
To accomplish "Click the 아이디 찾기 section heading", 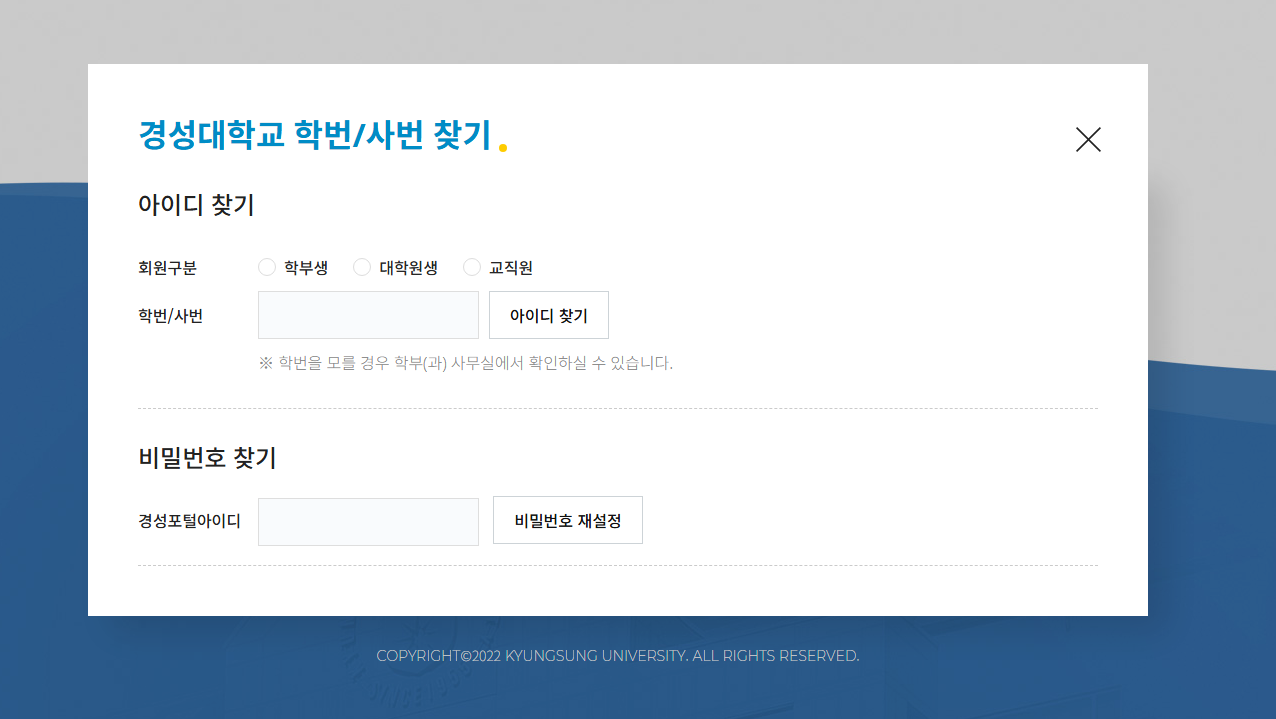I will coord(196,205).
